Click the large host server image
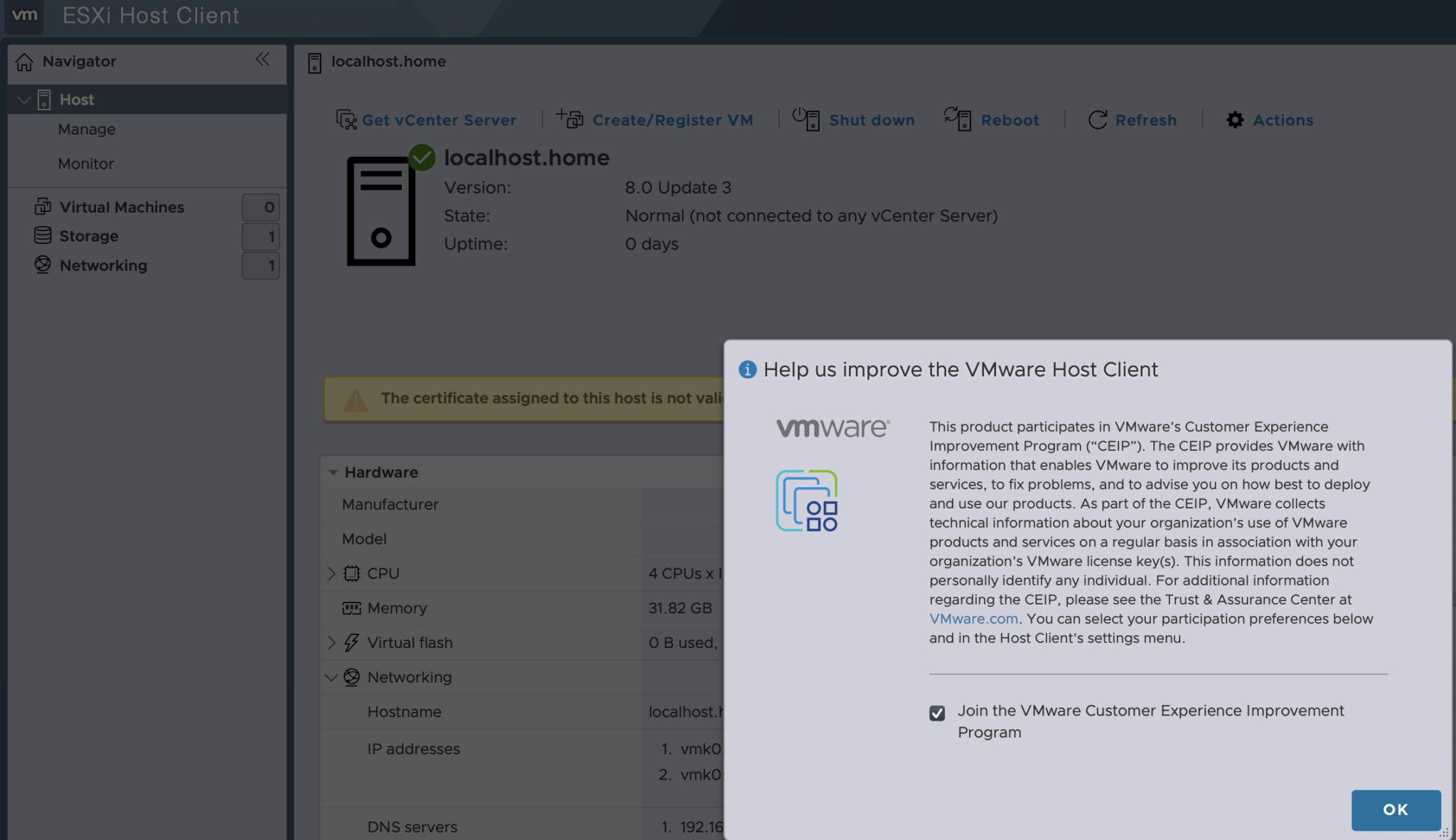 (381, 211)
